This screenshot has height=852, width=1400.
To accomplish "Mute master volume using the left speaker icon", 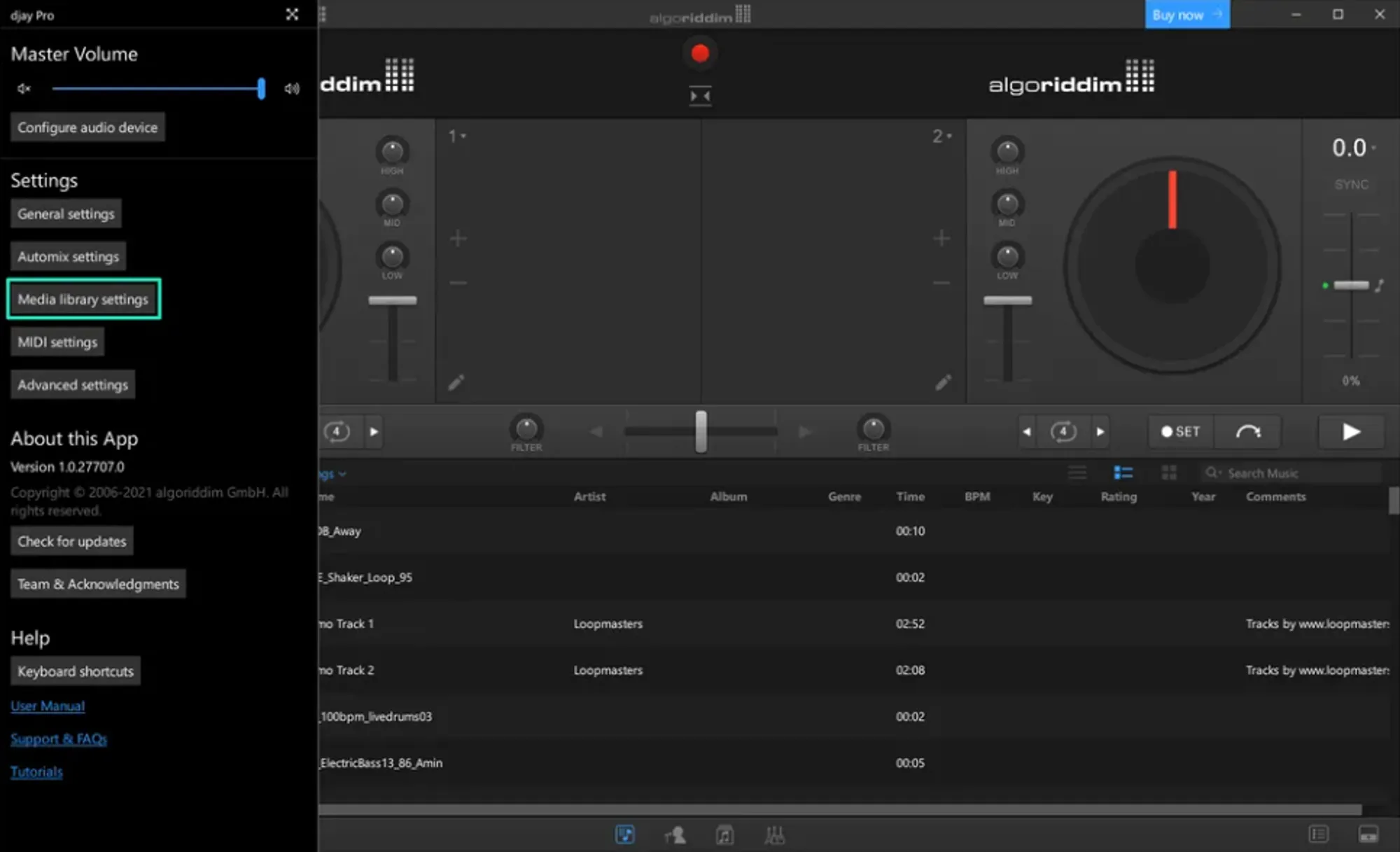I will [23, 88].
